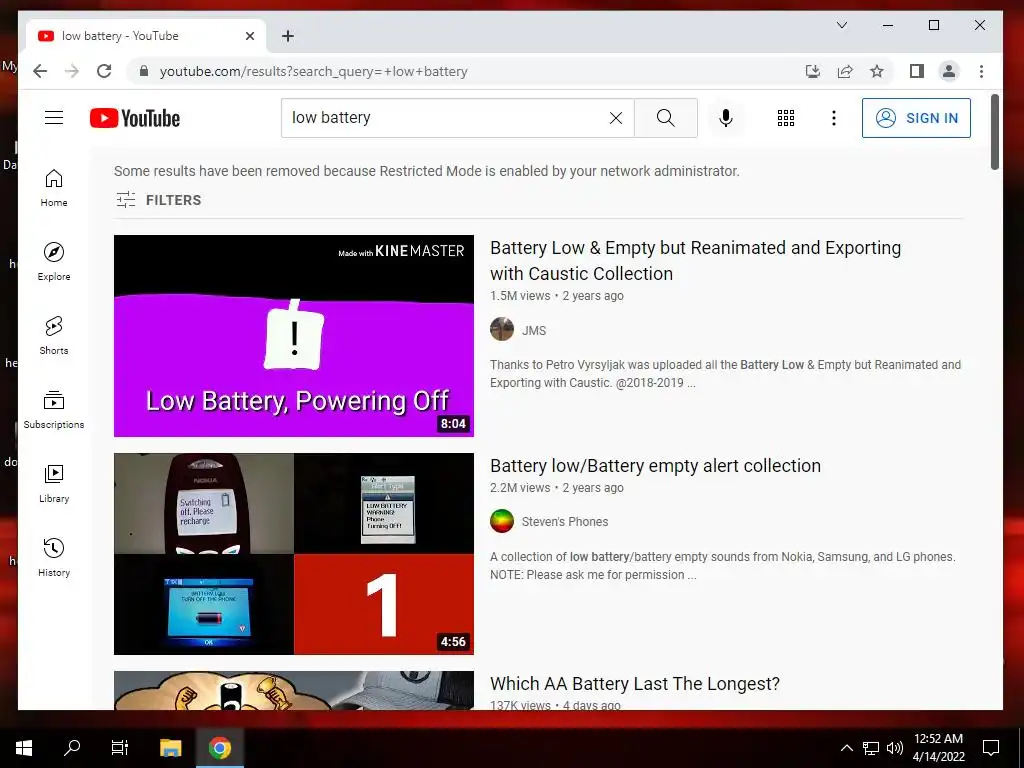Go back with the browser back arrow
1024x768 pixels.
click(40, 71)
